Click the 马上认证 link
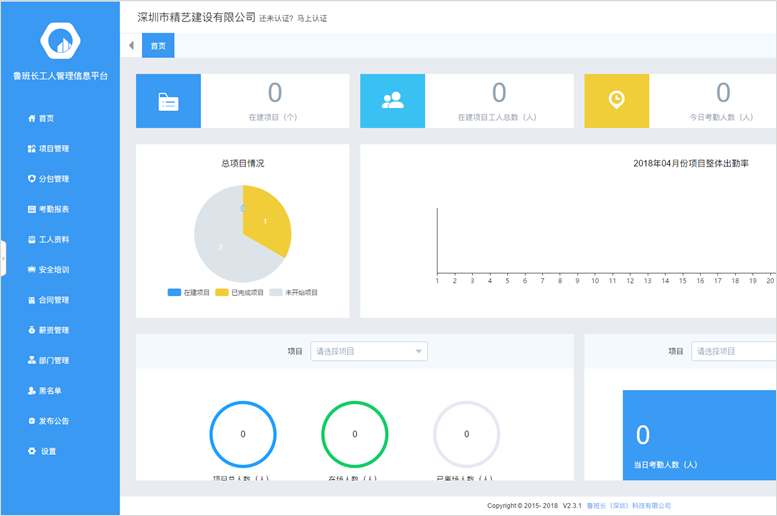 tap(312, 18)
